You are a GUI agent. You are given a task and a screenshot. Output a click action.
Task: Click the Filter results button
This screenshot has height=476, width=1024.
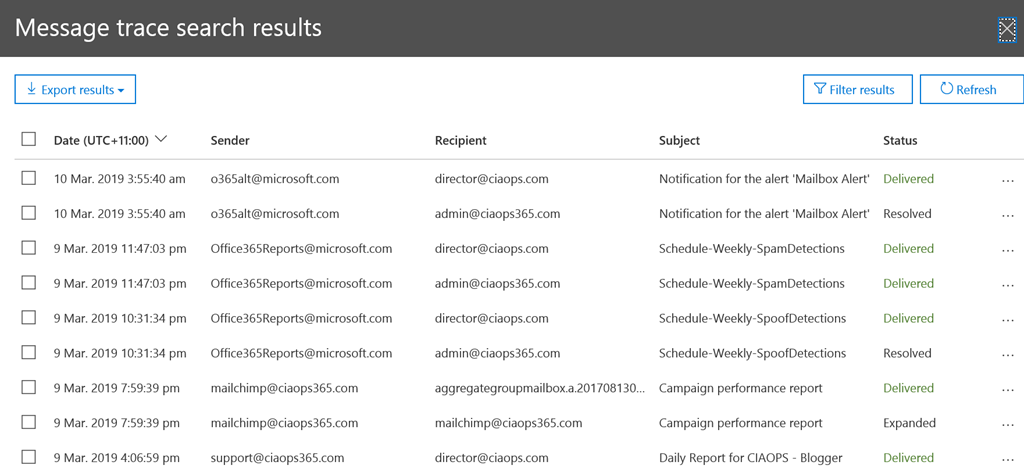click(x=857, y=89)
